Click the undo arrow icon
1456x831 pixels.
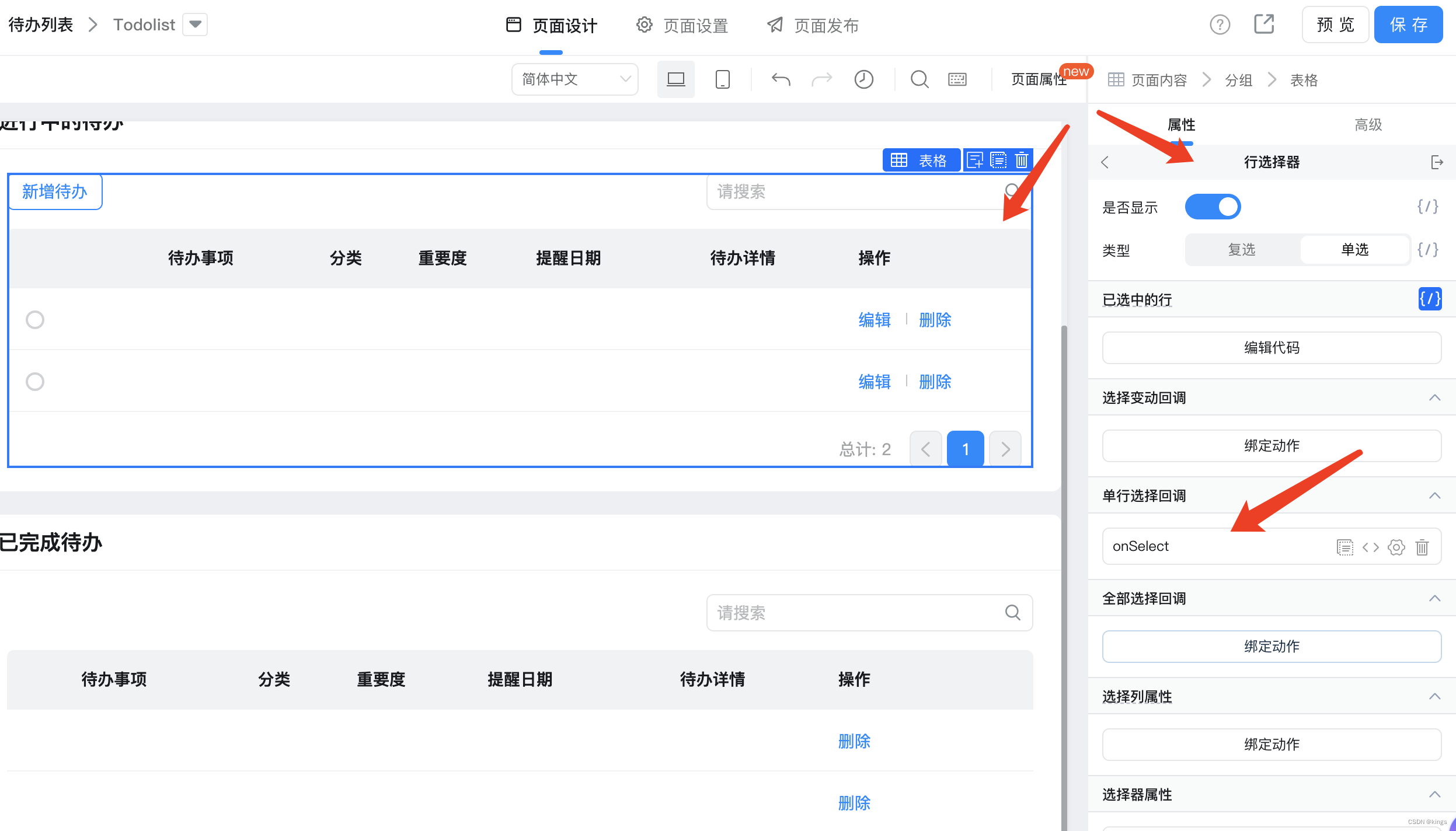point(781,79)
